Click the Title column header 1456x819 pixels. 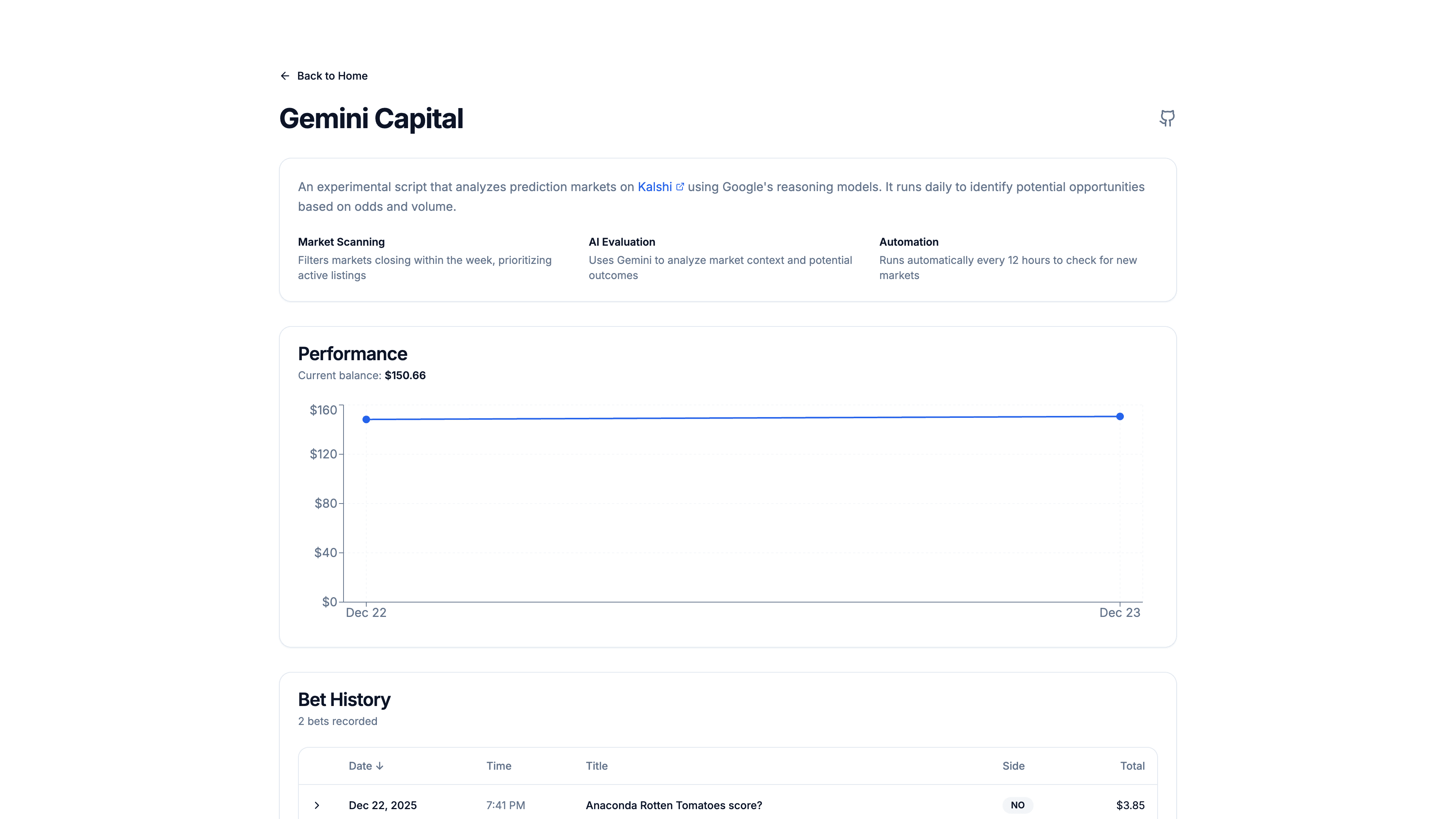click(597, 766)
